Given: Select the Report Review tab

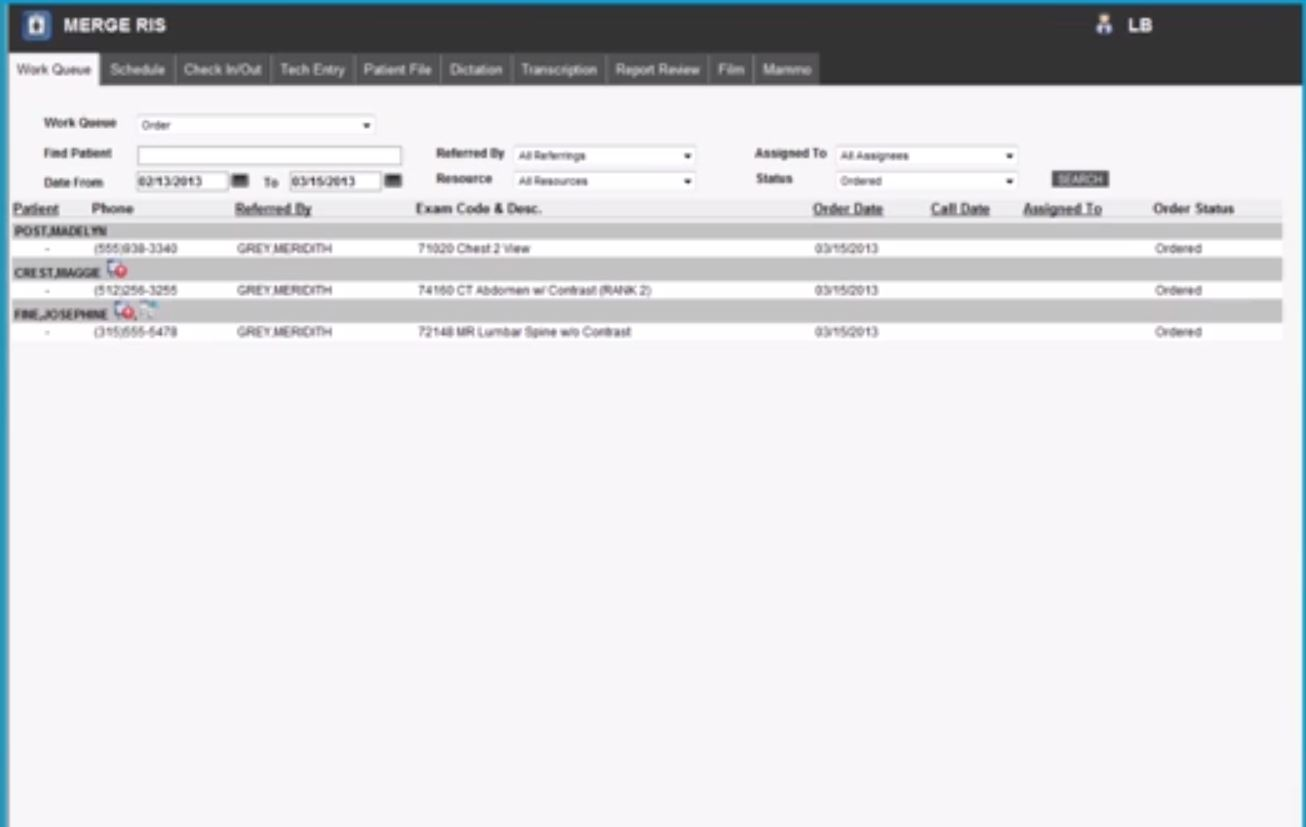Looking at the screenshot, I should (657, 70).
